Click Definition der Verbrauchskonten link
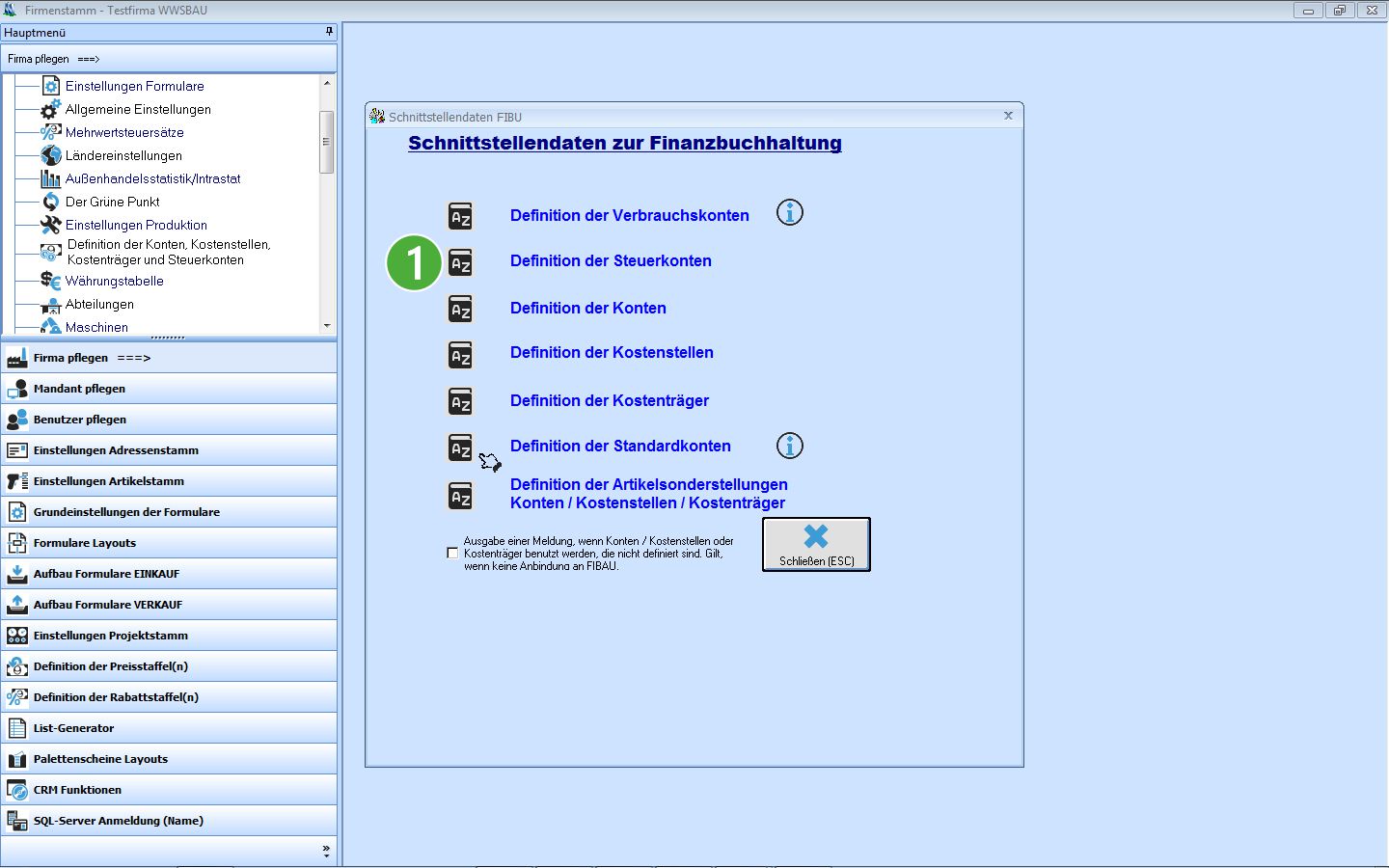The width and height of the screenshot is (1389, 868). pos(630,215)
